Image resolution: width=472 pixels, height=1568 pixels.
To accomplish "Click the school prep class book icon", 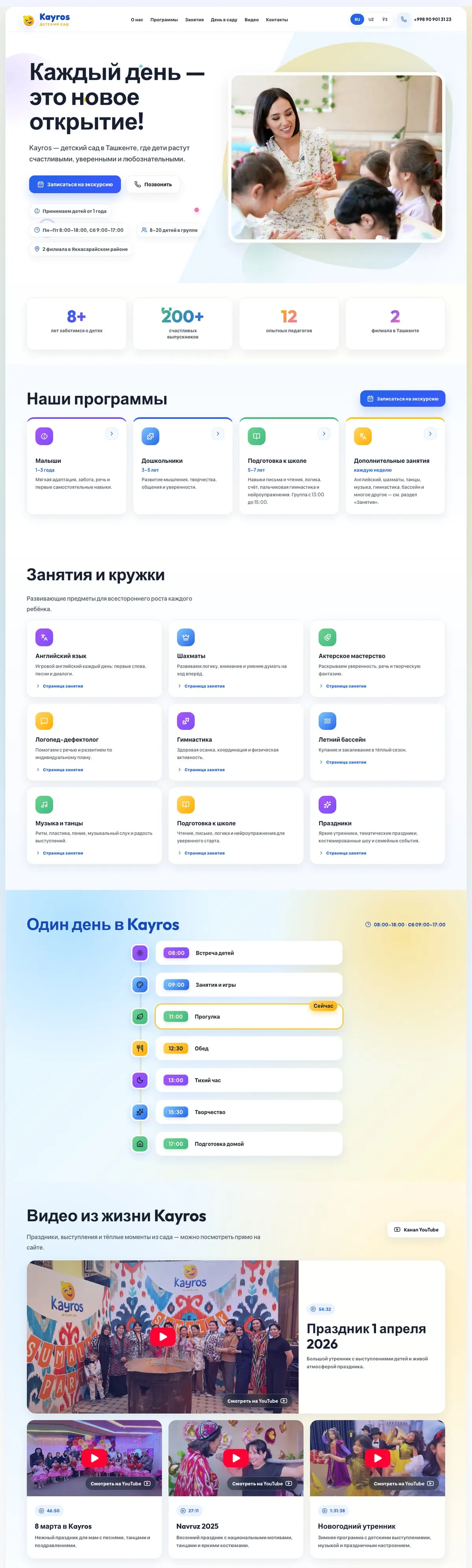I will pyautogui.click(x=186, y=804).
